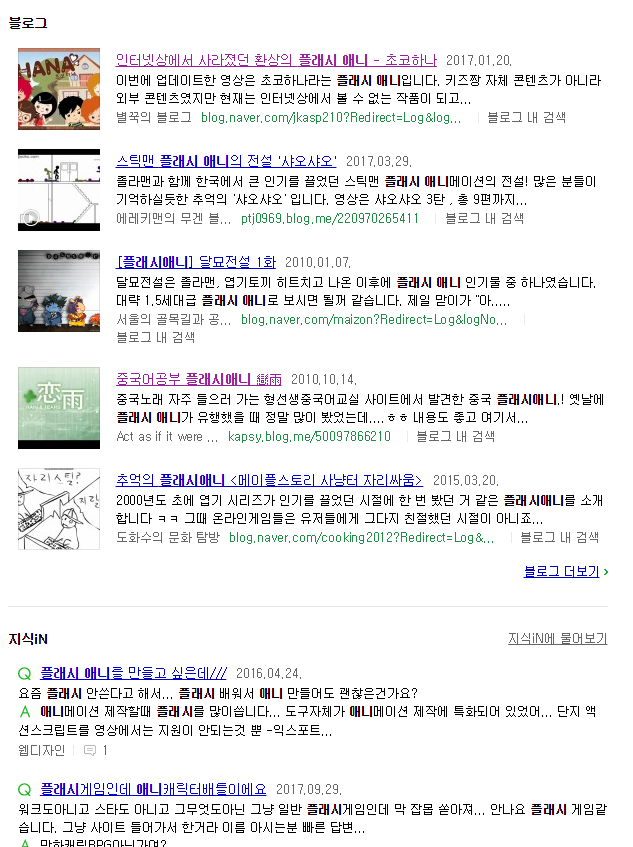Screen dimensions: 633x847
Task: Click the green Q icon beside '플래시 애니를 만들고 싶은데'
Action: (24, 674)
